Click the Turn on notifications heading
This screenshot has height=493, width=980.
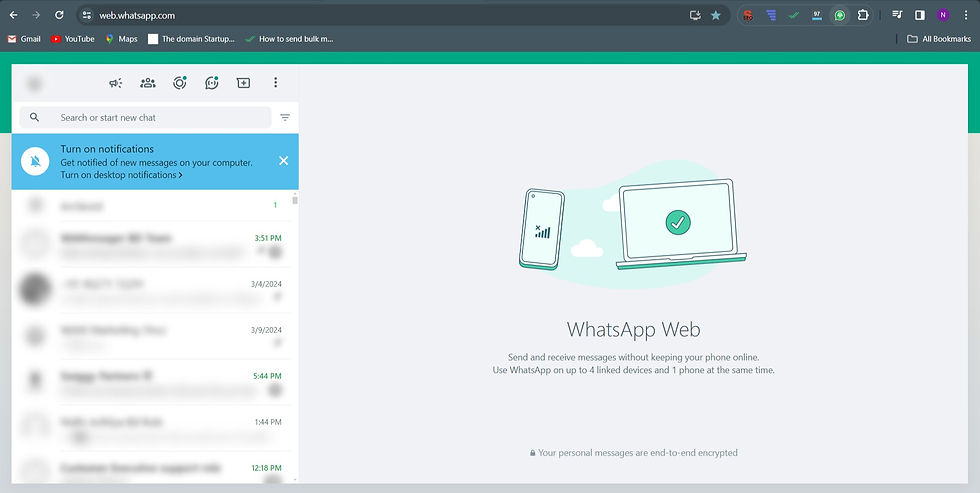click(x=107, y=149)
